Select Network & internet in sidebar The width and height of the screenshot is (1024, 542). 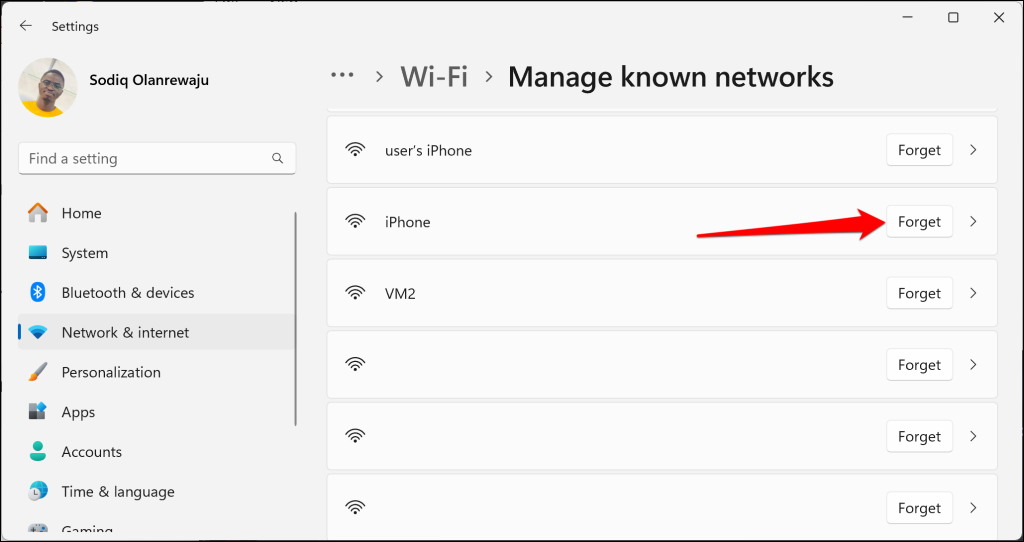point(125,332)
